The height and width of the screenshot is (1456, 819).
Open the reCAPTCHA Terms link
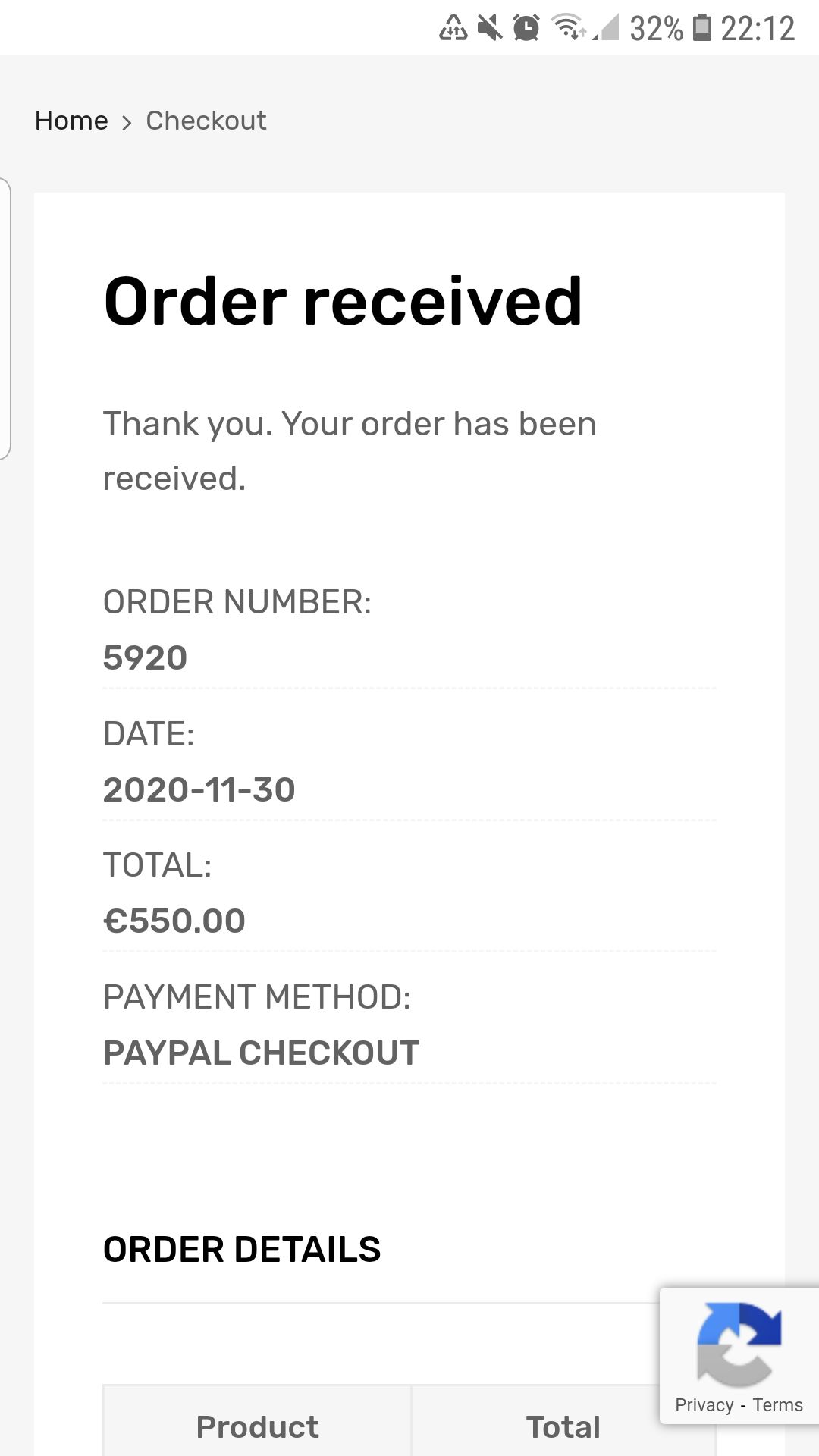pyautogui.click(x=777, y=1405)
